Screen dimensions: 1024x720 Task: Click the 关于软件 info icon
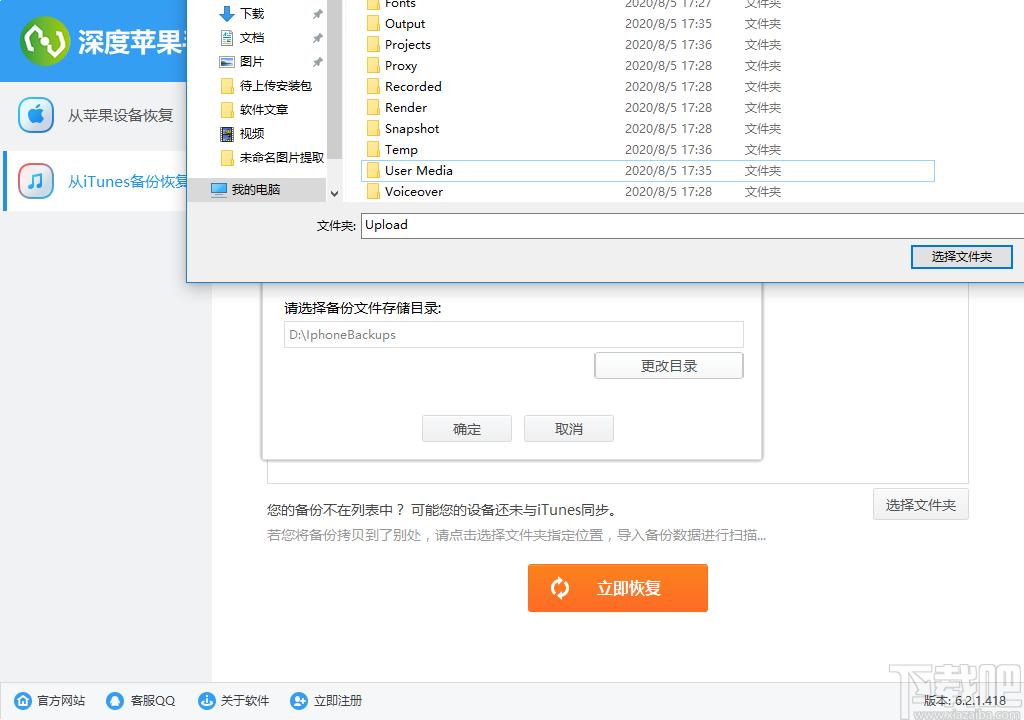click(206, 700)
